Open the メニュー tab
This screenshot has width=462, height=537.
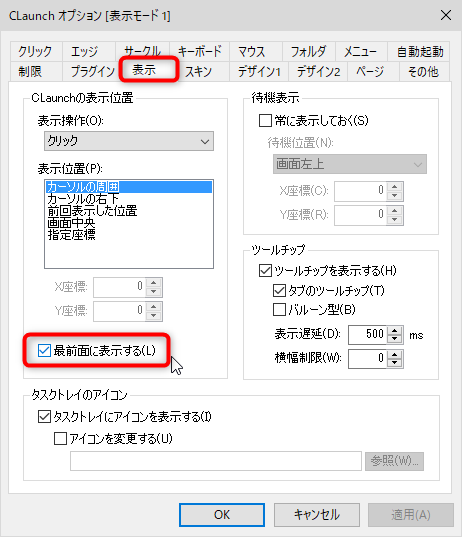click(360, 52)
